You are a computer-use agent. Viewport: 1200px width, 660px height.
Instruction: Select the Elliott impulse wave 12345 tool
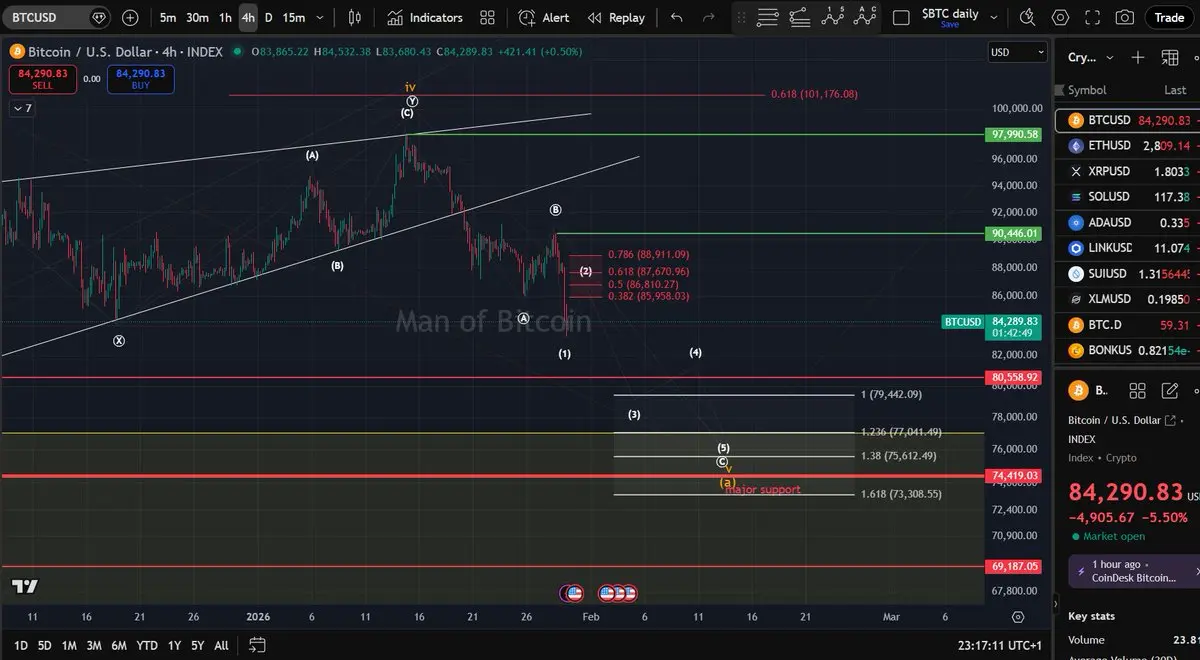pos(833,17)
